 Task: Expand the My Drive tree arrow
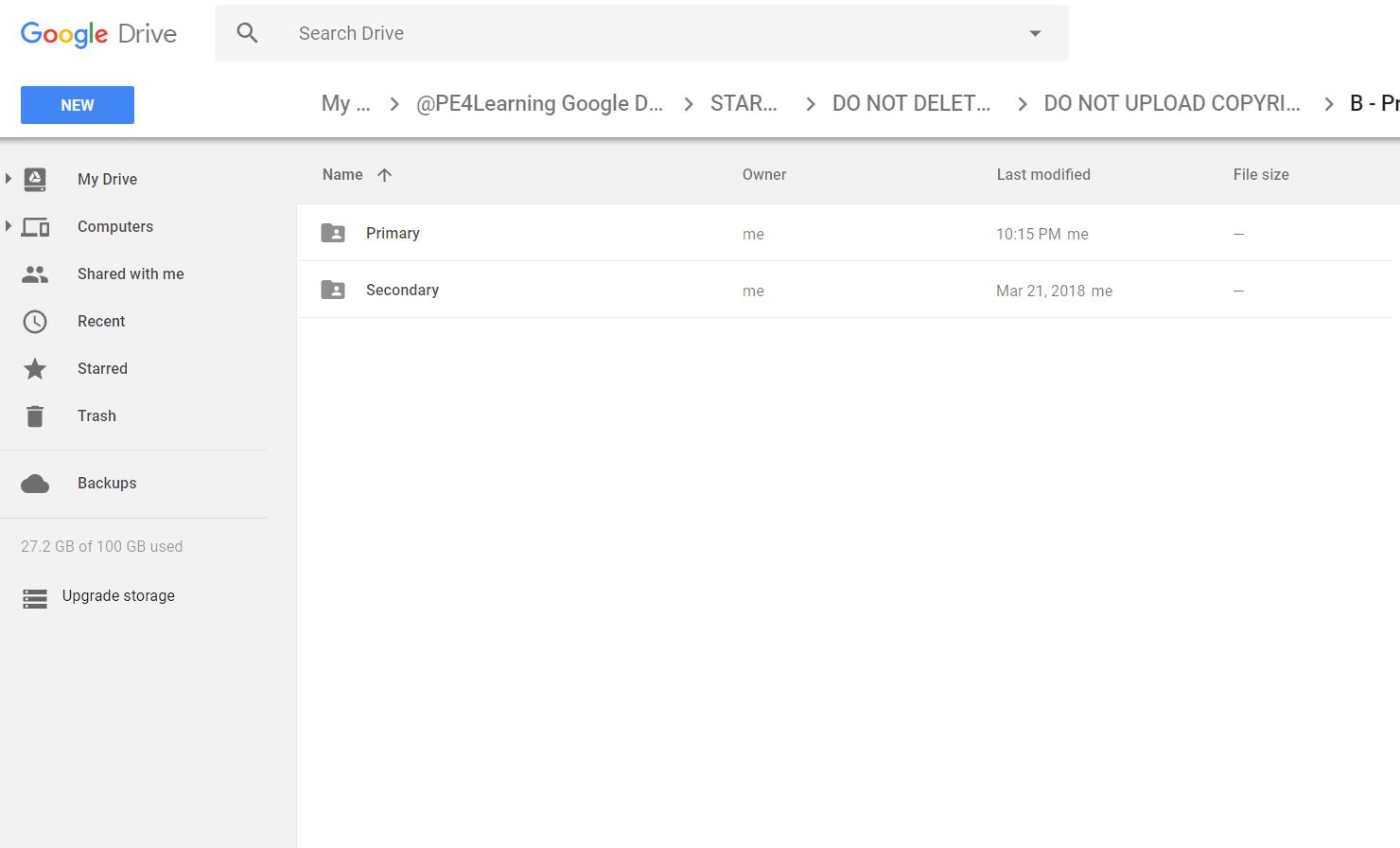(9, 178)
